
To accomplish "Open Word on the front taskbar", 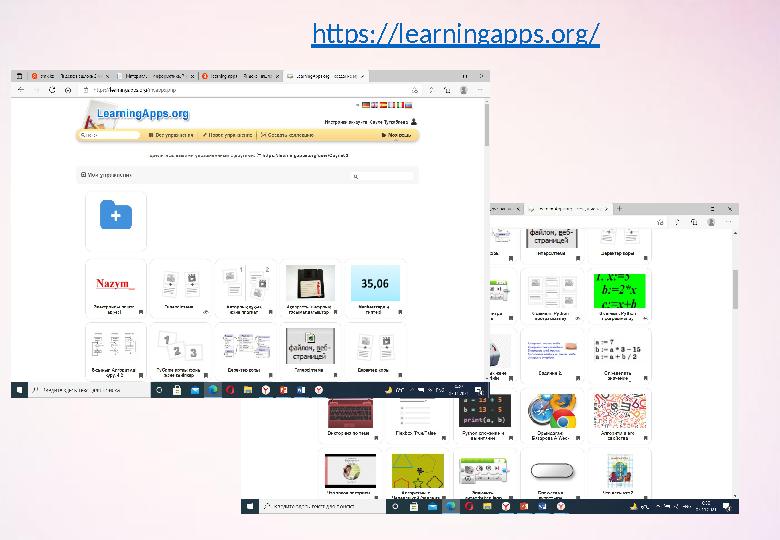I will point(301,390).
